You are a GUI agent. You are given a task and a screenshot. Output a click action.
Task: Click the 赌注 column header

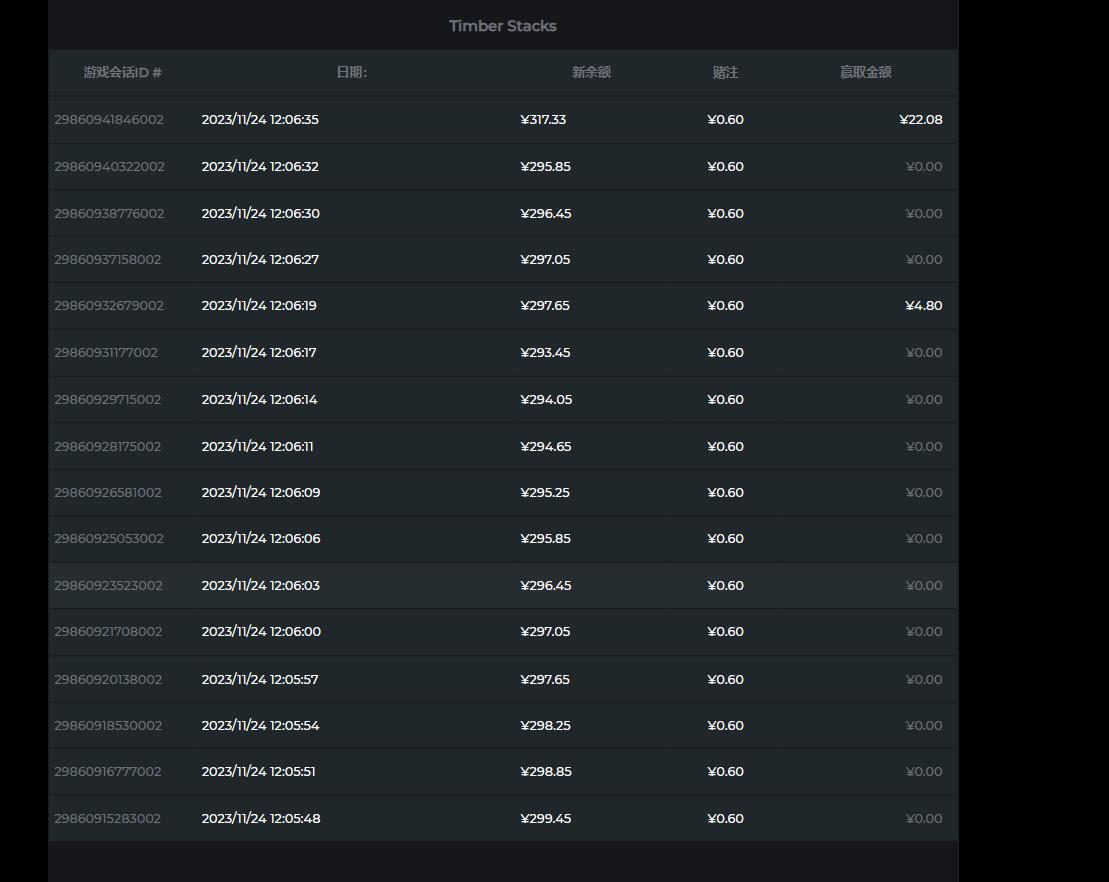click(x=725, y=72)
